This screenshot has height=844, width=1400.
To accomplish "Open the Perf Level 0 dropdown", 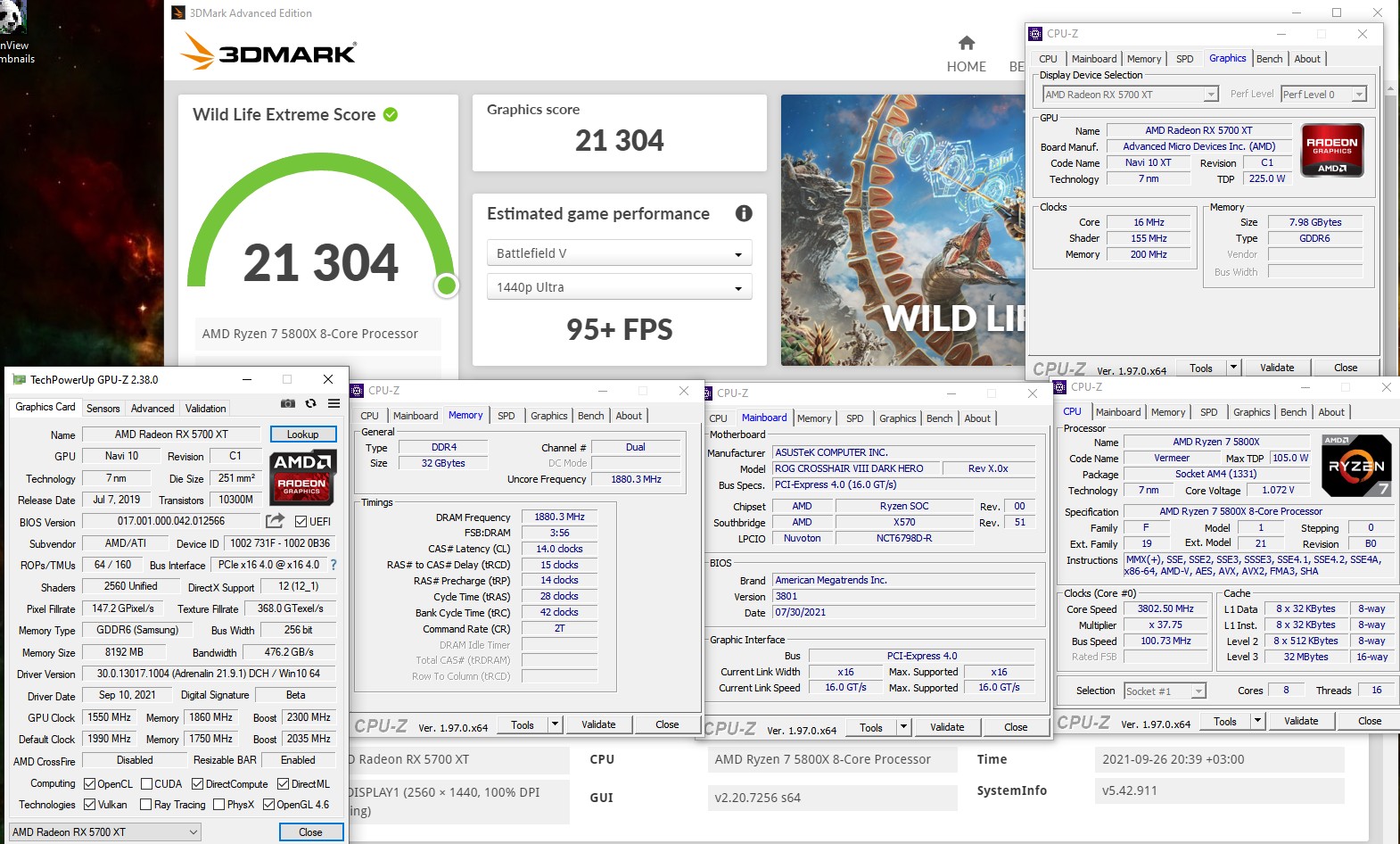I will tap(1323, 95).
